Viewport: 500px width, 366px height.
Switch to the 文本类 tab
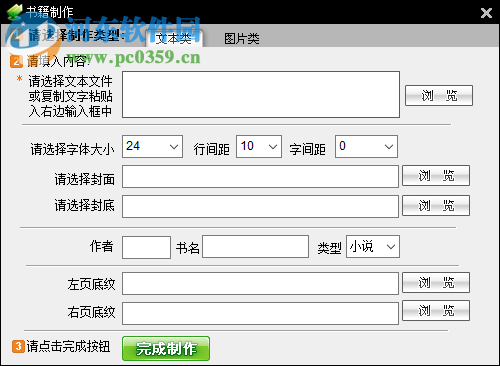click(x=174, y=38)
